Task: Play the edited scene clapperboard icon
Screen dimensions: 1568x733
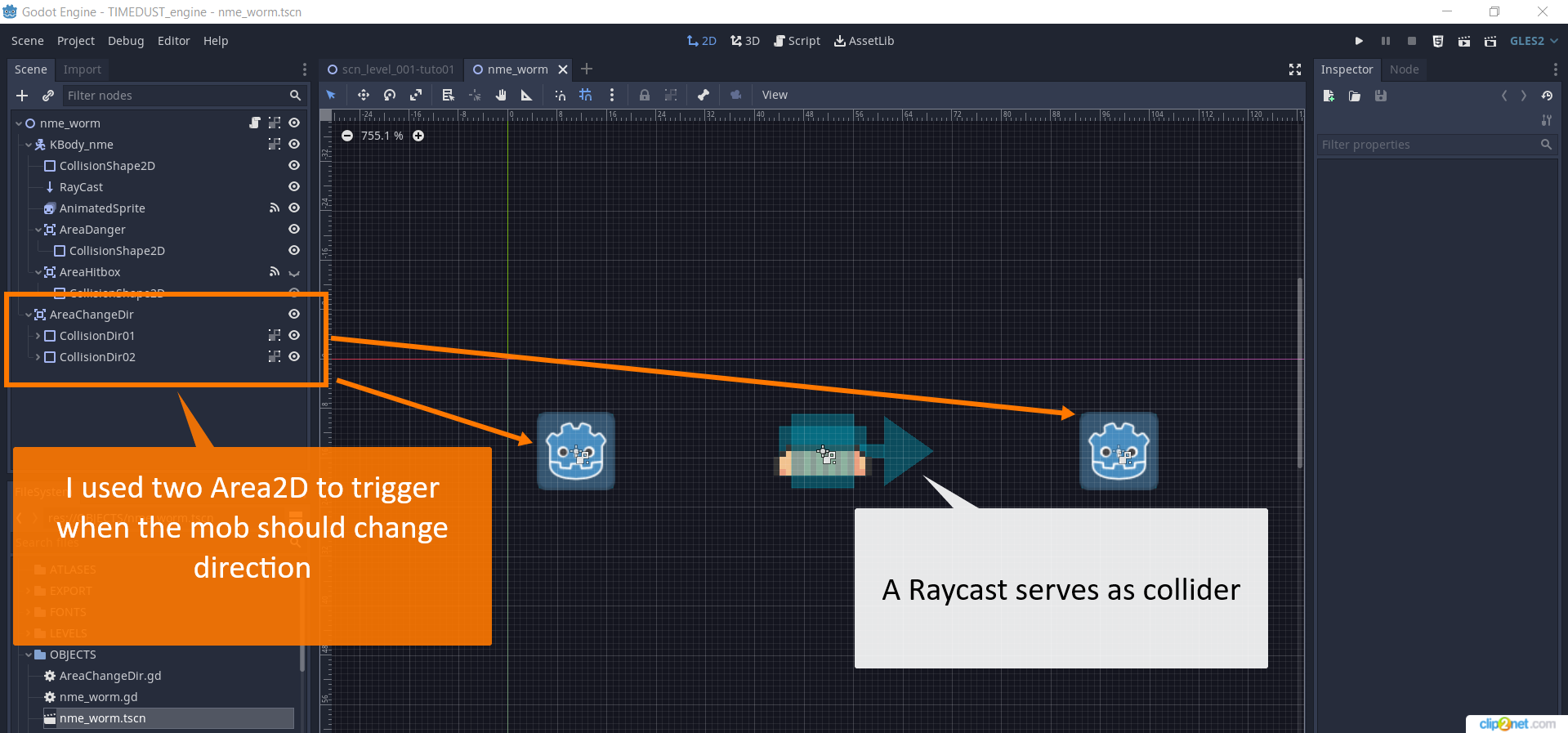Action: click(x=1464, y=41)
